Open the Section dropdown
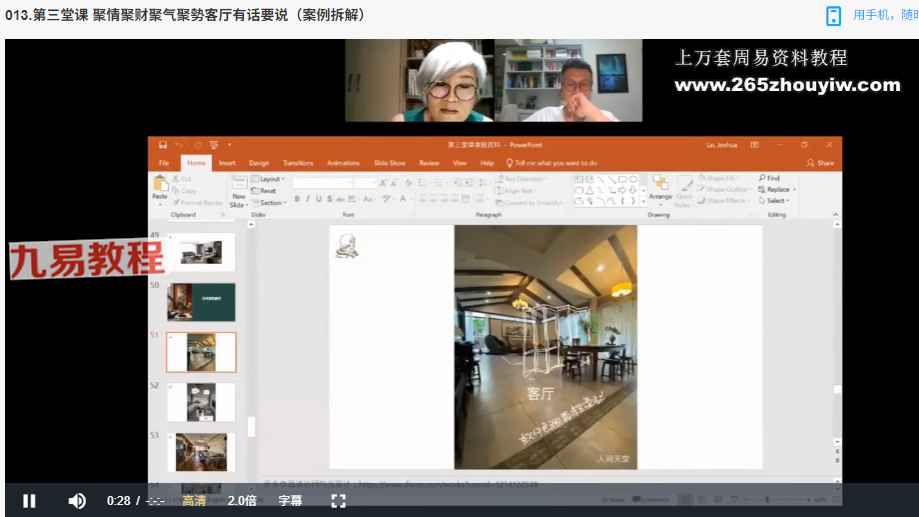The image size is (919, 517). (x=268, y=203)
